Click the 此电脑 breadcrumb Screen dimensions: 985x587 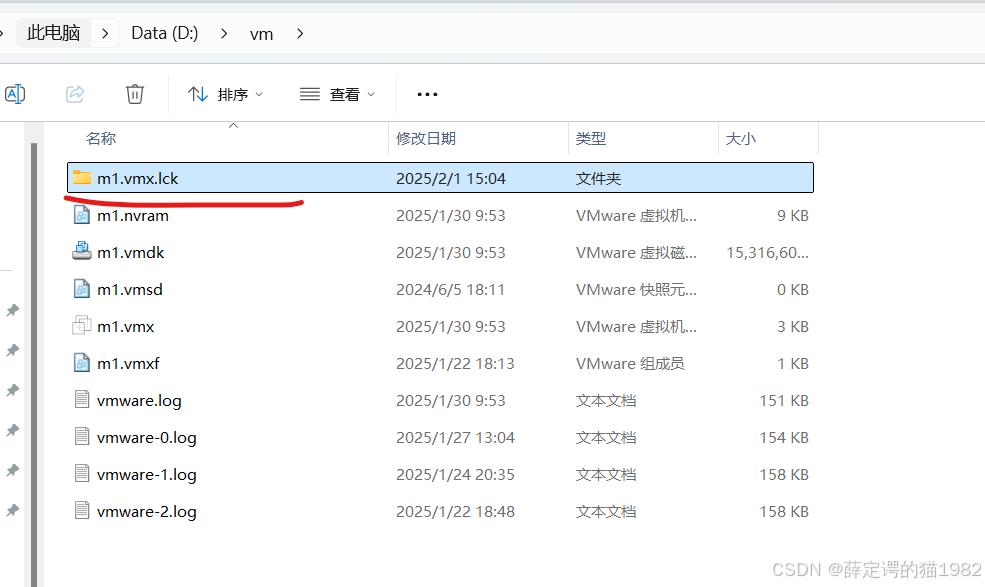tap(53, 33)
